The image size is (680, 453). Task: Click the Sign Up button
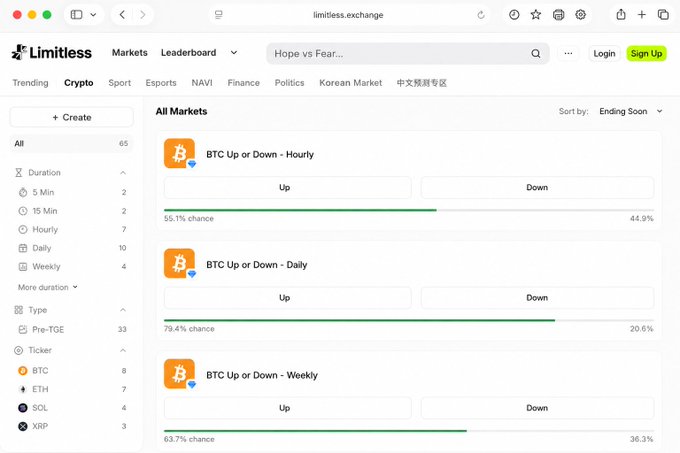(x=646, y=53)
